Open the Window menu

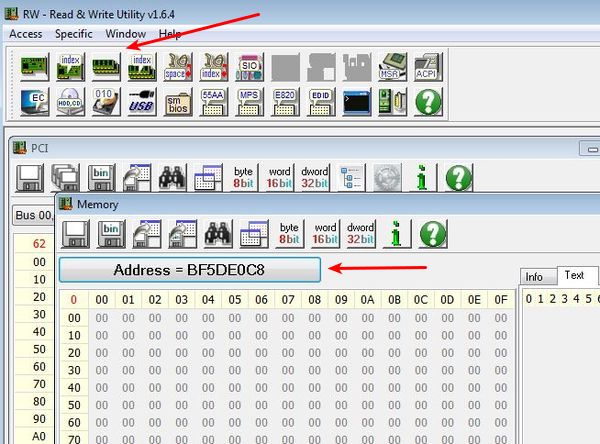tap(126, 34)
